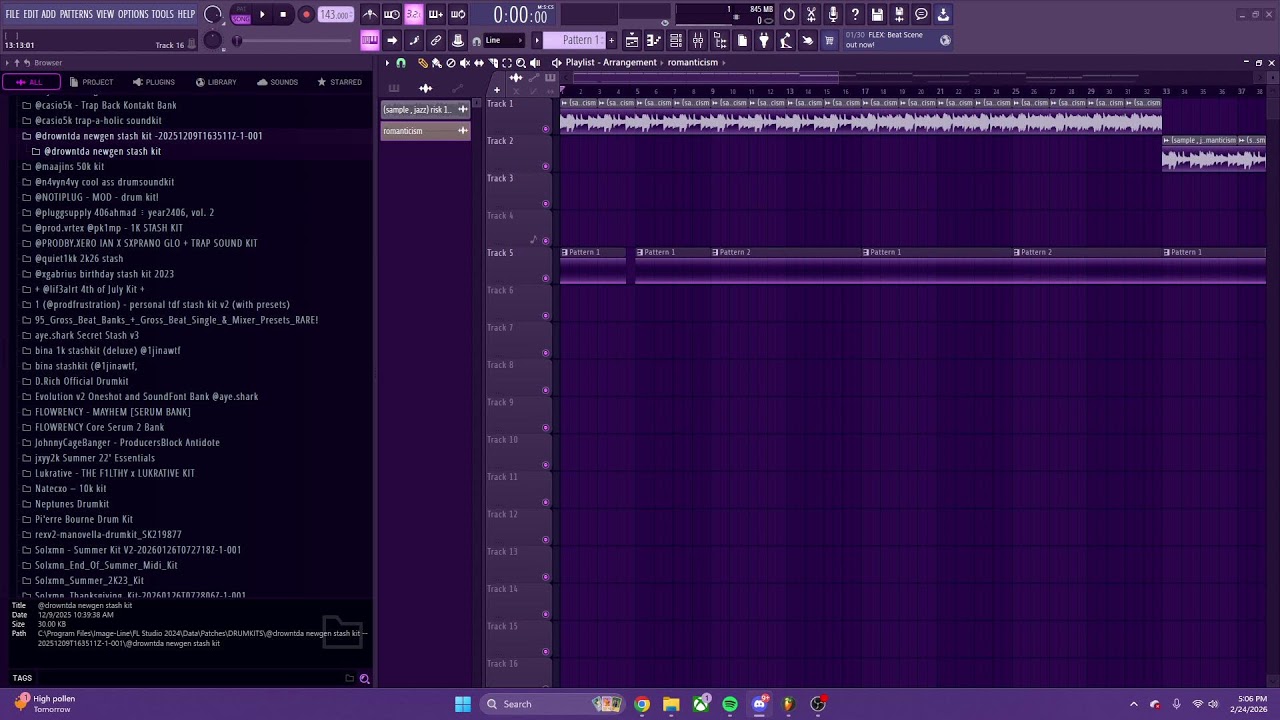Image resolution: width=1280 pixels, height=720 pixels.
Task: Toggle the playlist magnet snap
Action: 401,63
